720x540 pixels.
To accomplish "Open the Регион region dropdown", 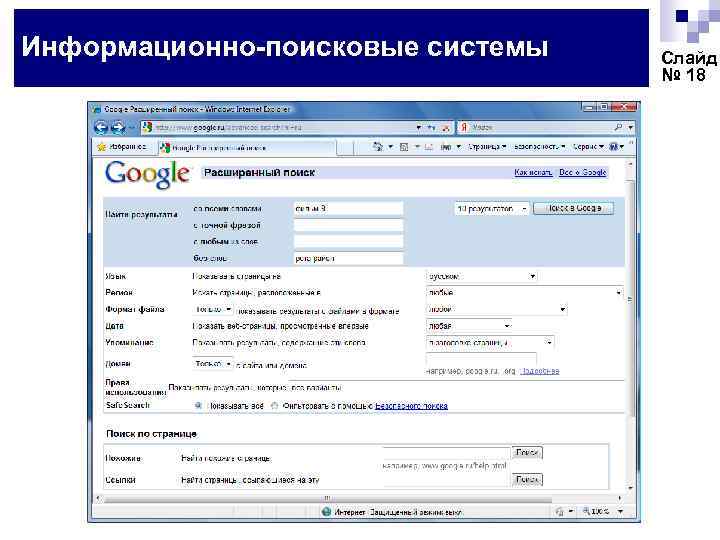I will pyautogui.click(x=524, y=292).
